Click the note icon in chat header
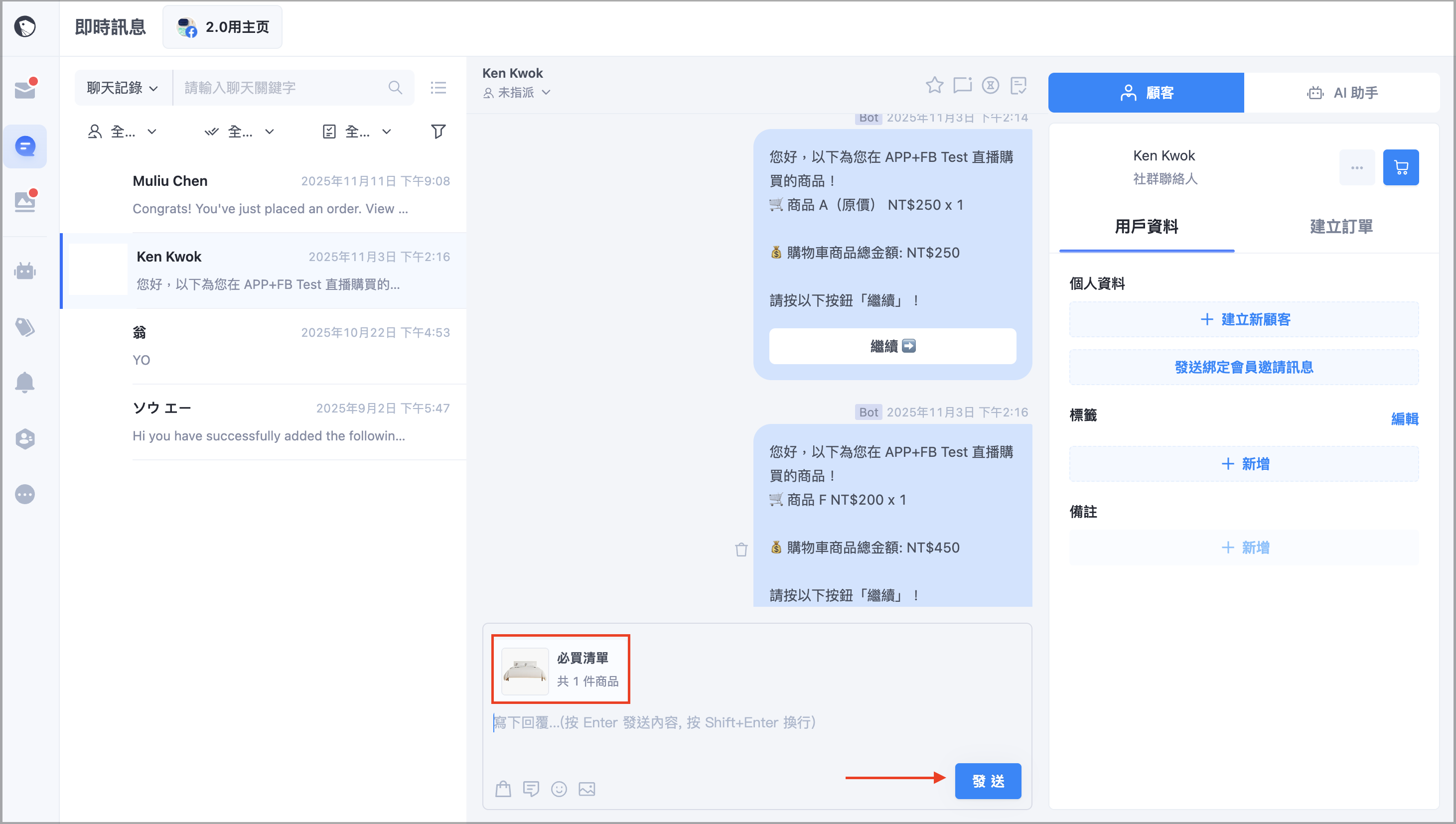Viewport: 1456px width, 824px height. click(1018, 86)
